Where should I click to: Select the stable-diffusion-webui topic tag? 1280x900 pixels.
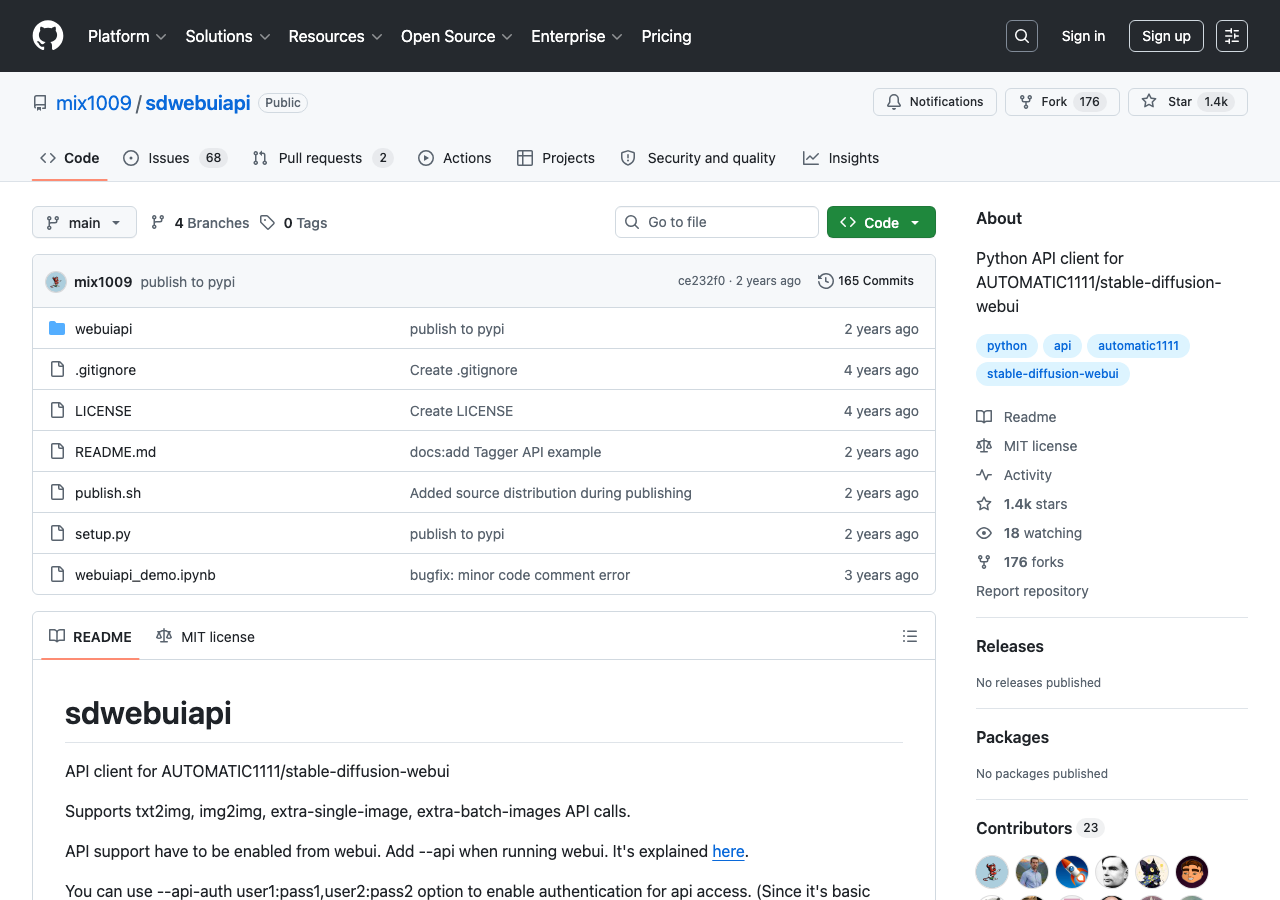[1053, 374]
